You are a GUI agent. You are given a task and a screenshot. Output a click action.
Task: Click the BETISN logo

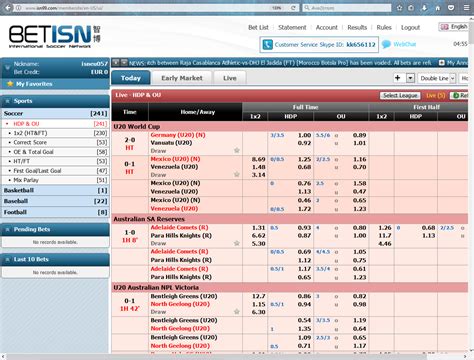55,36
